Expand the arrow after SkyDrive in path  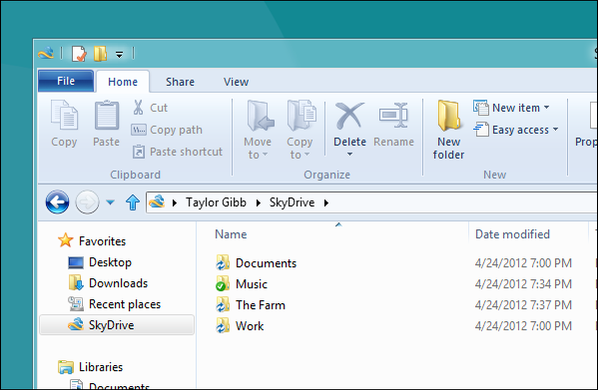[326, 203]
